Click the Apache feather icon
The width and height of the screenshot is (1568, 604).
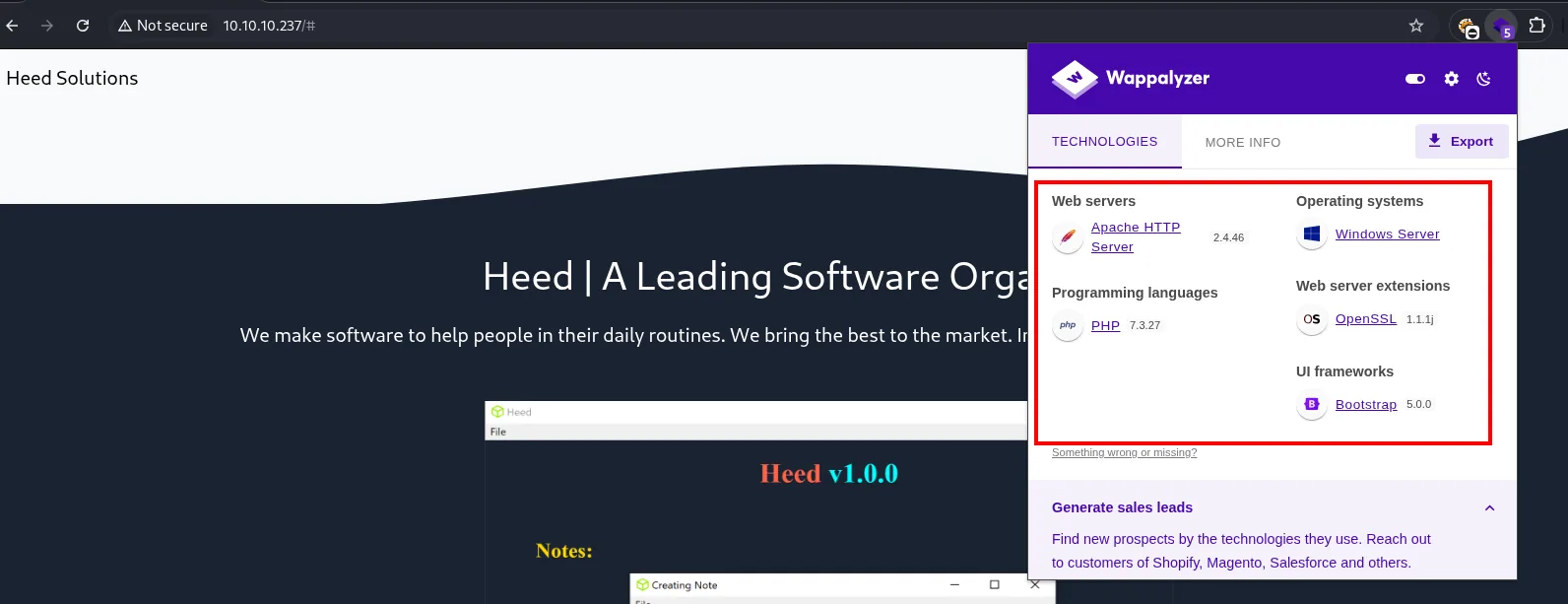1068,237
